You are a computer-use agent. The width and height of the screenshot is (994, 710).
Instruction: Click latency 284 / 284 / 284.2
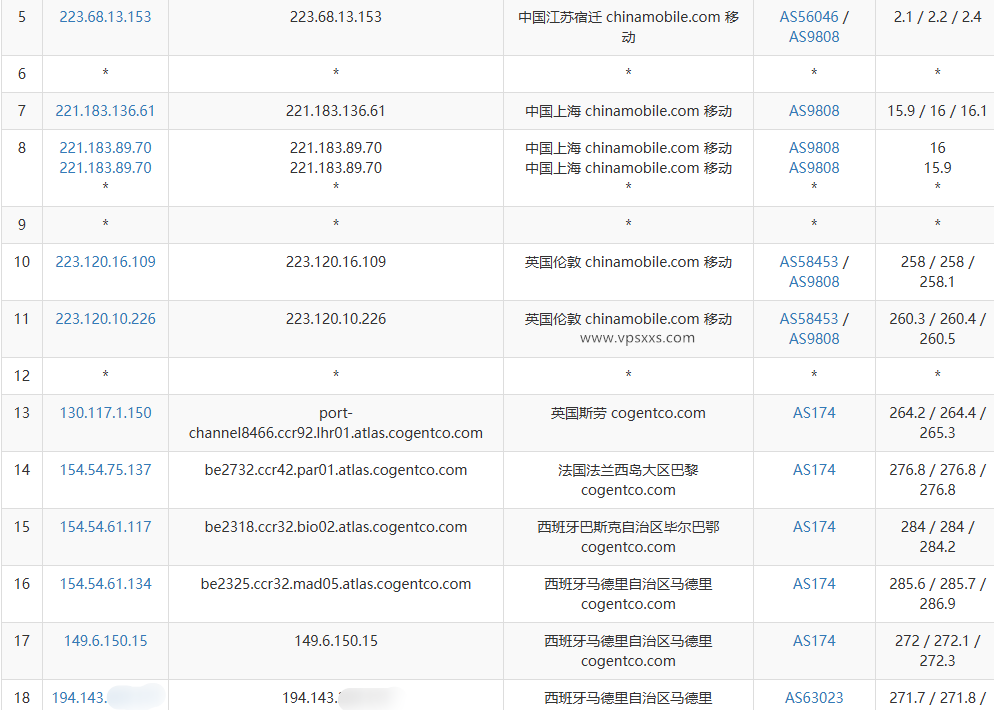937,537
